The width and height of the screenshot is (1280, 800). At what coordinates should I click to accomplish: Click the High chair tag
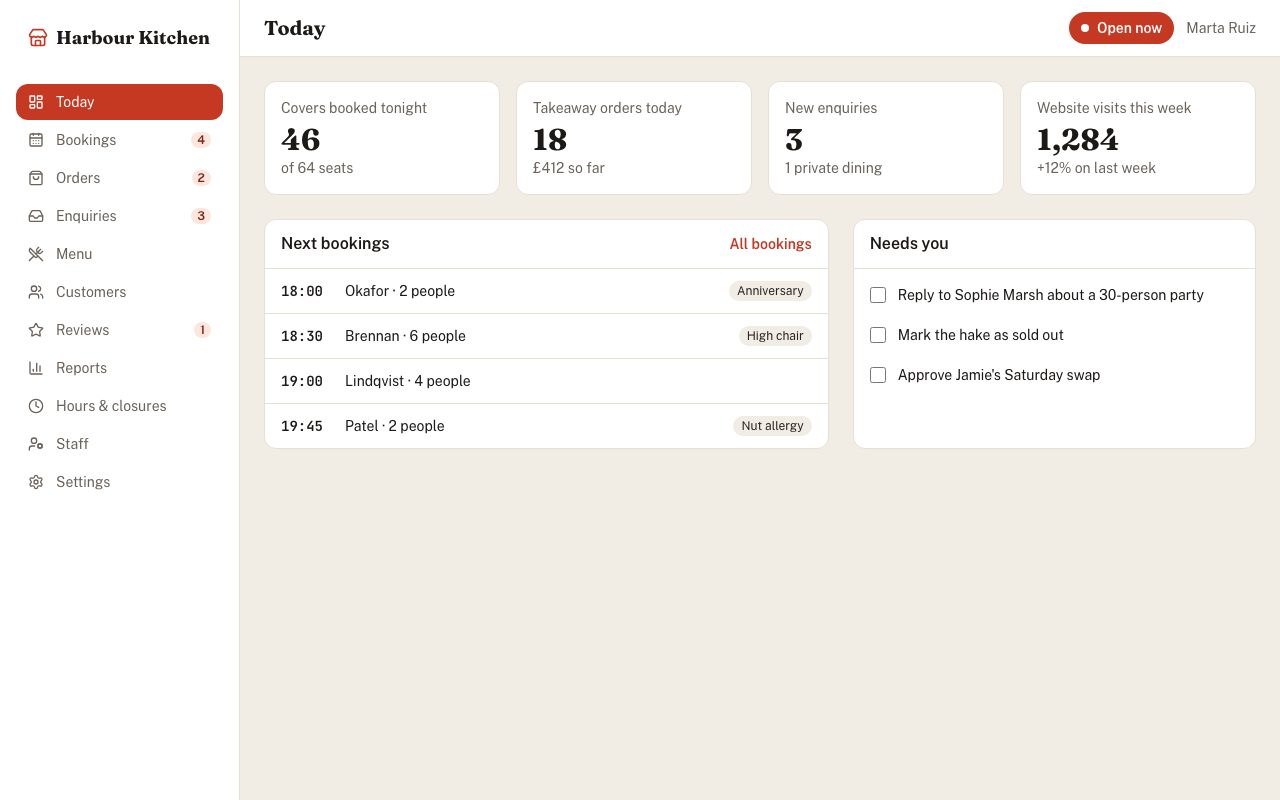click(775, 336)
